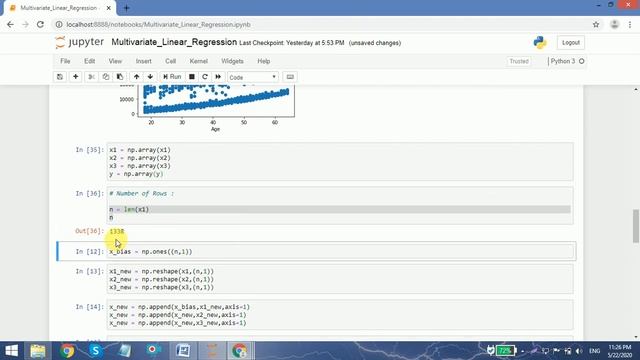The height and width of the screenshot is (360, 640).
Task: Click the output value 1338
Action: [x=117, y=231]
